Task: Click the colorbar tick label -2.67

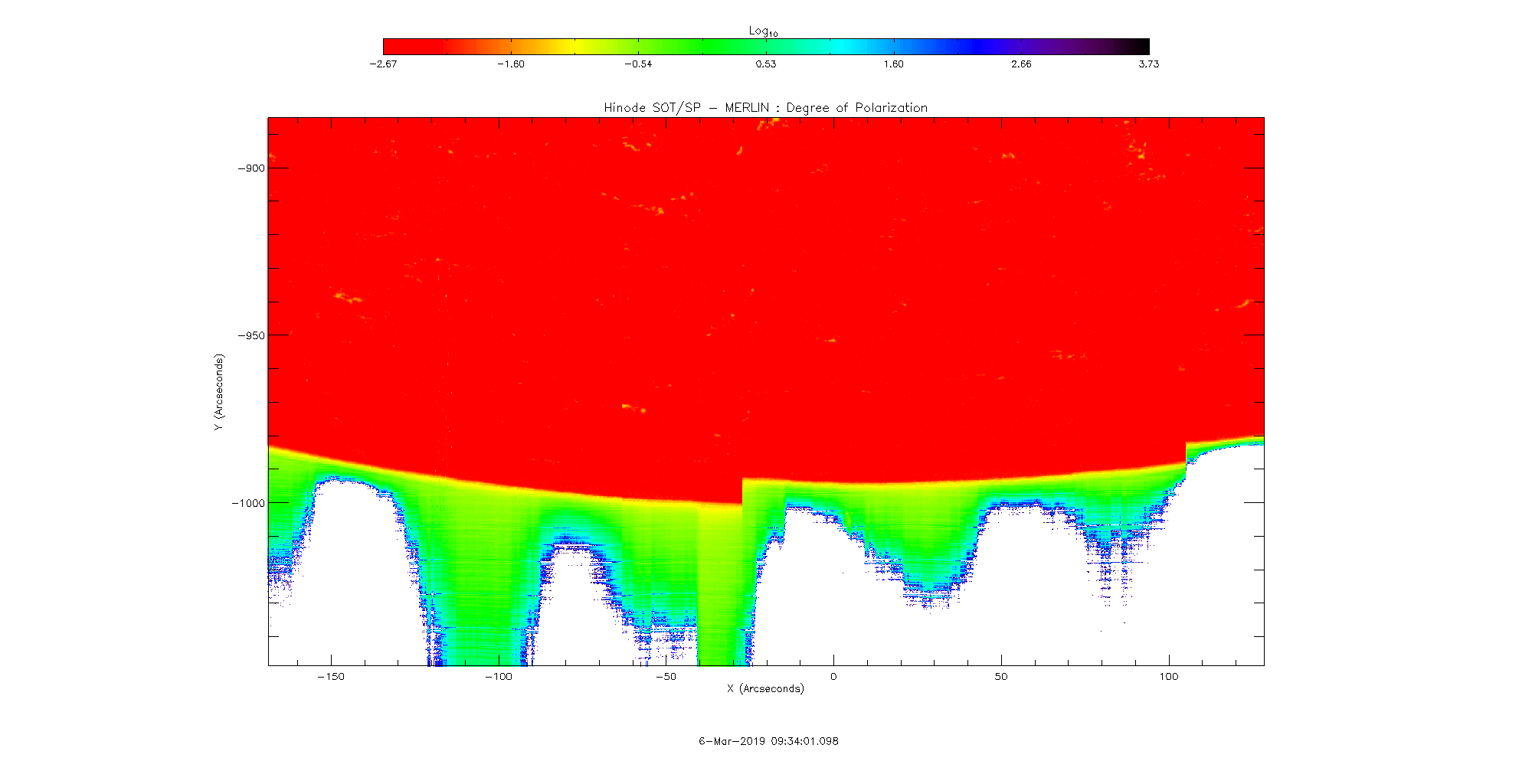Action: click(x=383, y=64)
